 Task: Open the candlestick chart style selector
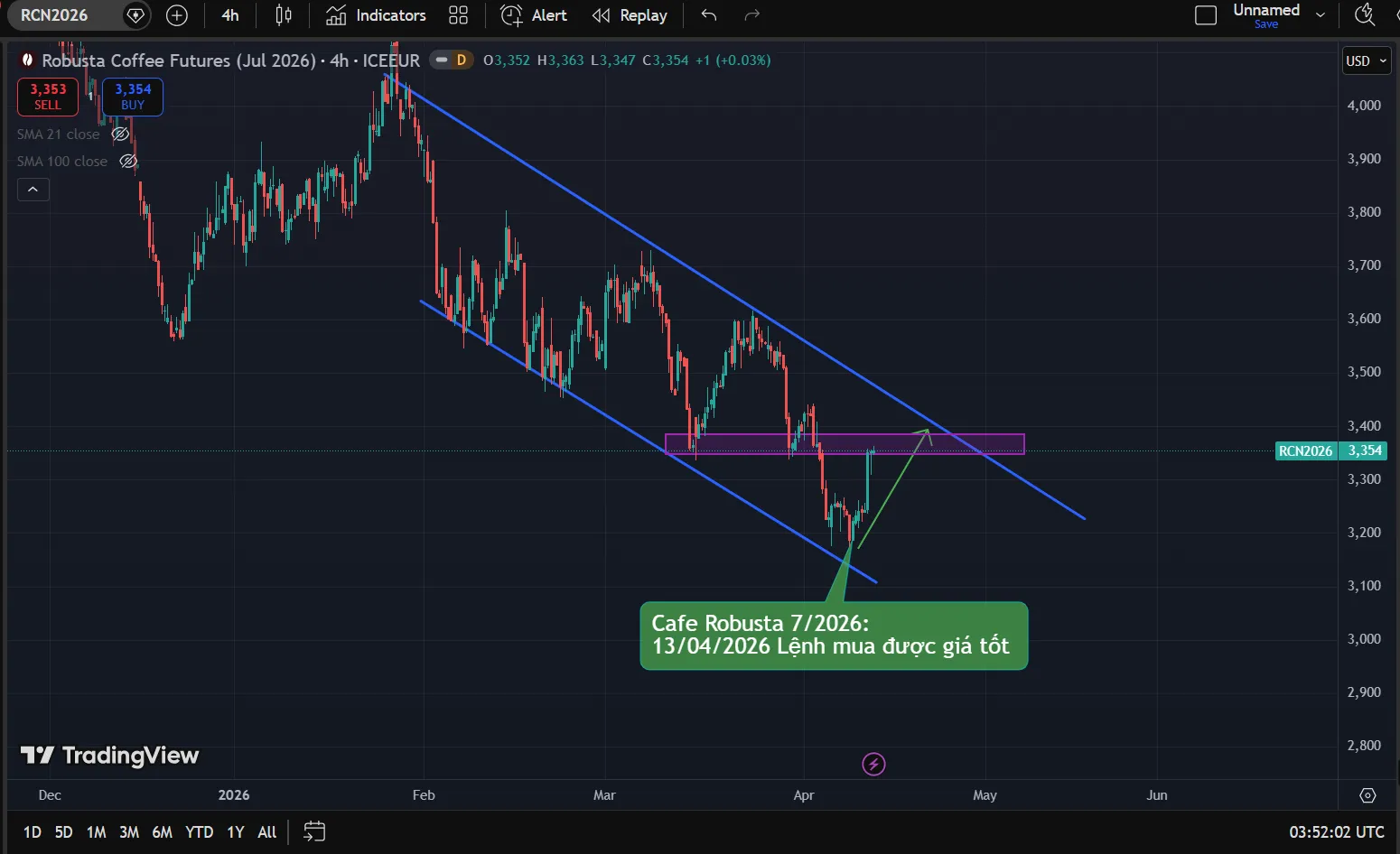(x=284, y=15)
